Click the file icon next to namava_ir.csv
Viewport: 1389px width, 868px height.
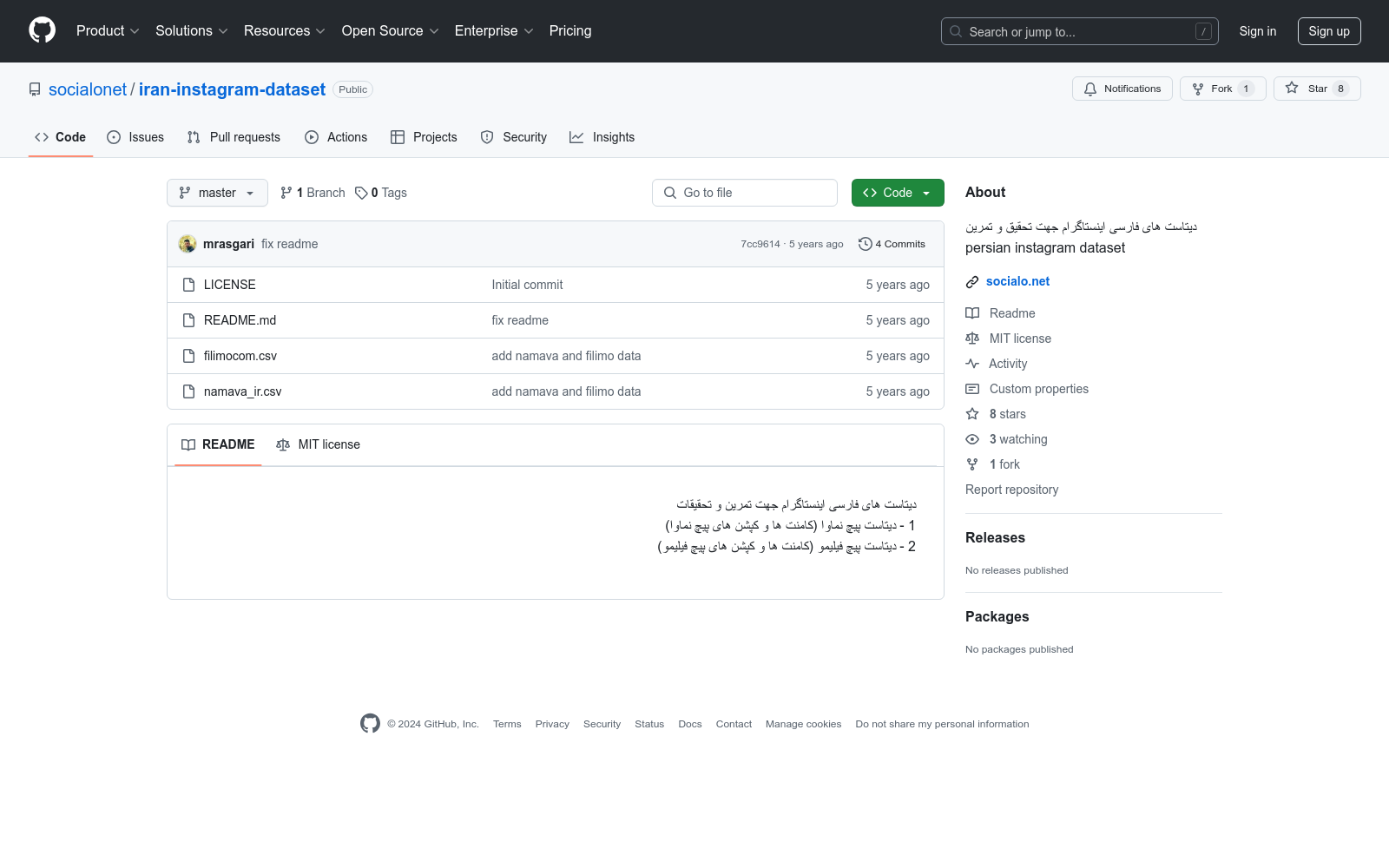coord(188,391)
